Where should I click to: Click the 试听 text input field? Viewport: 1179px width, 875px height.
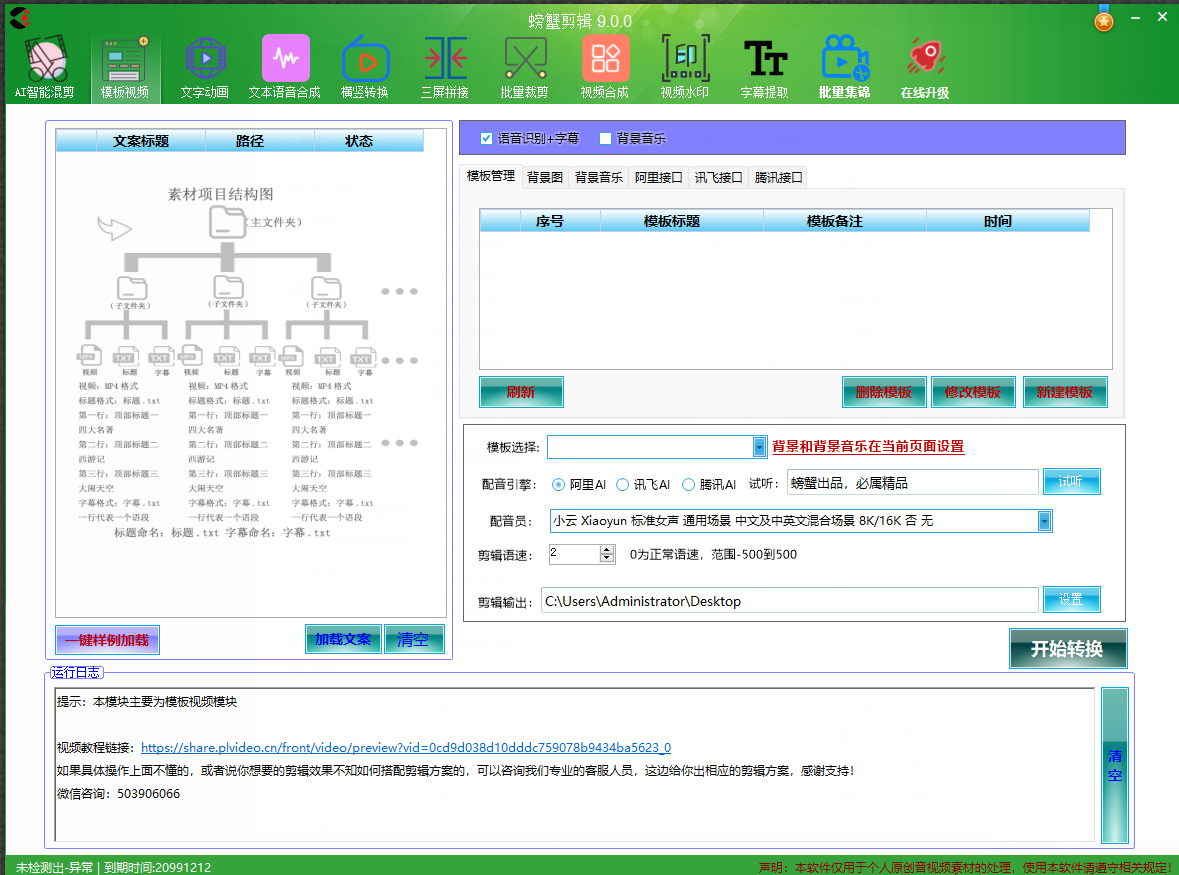pyautogui.click(x=912, y=483)
